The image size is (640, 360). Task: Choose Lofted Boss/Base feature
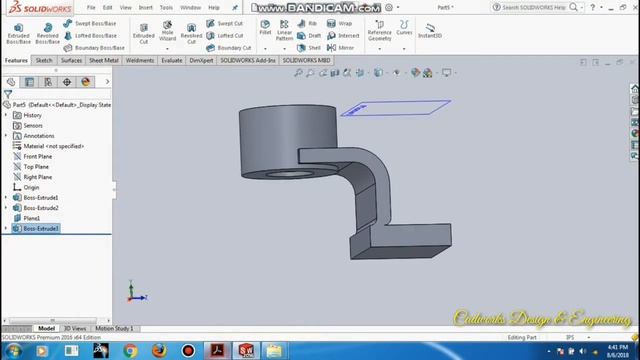click(x=90, y=36)
